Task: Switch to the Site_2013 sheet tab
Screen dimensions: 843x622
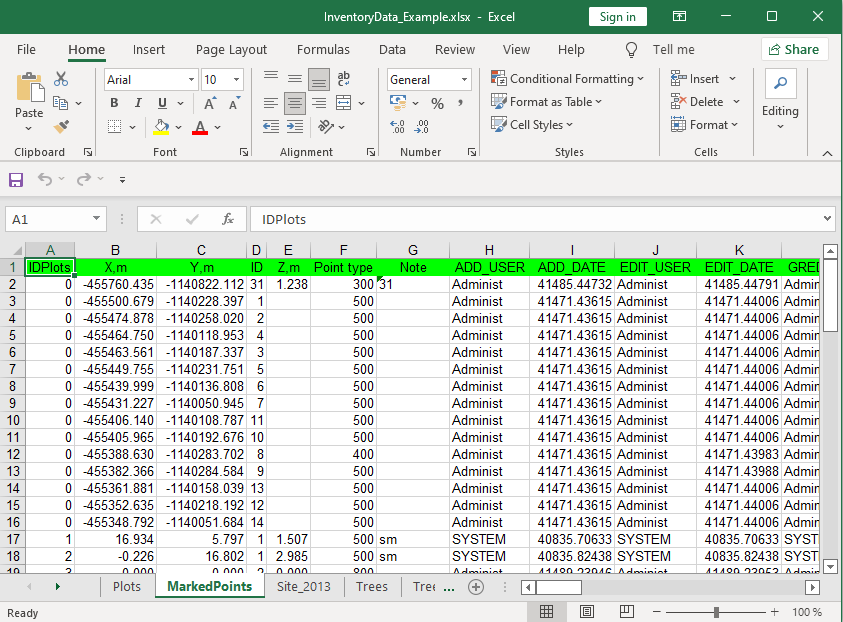Action: pyautogui.click(x=303, y=587)
